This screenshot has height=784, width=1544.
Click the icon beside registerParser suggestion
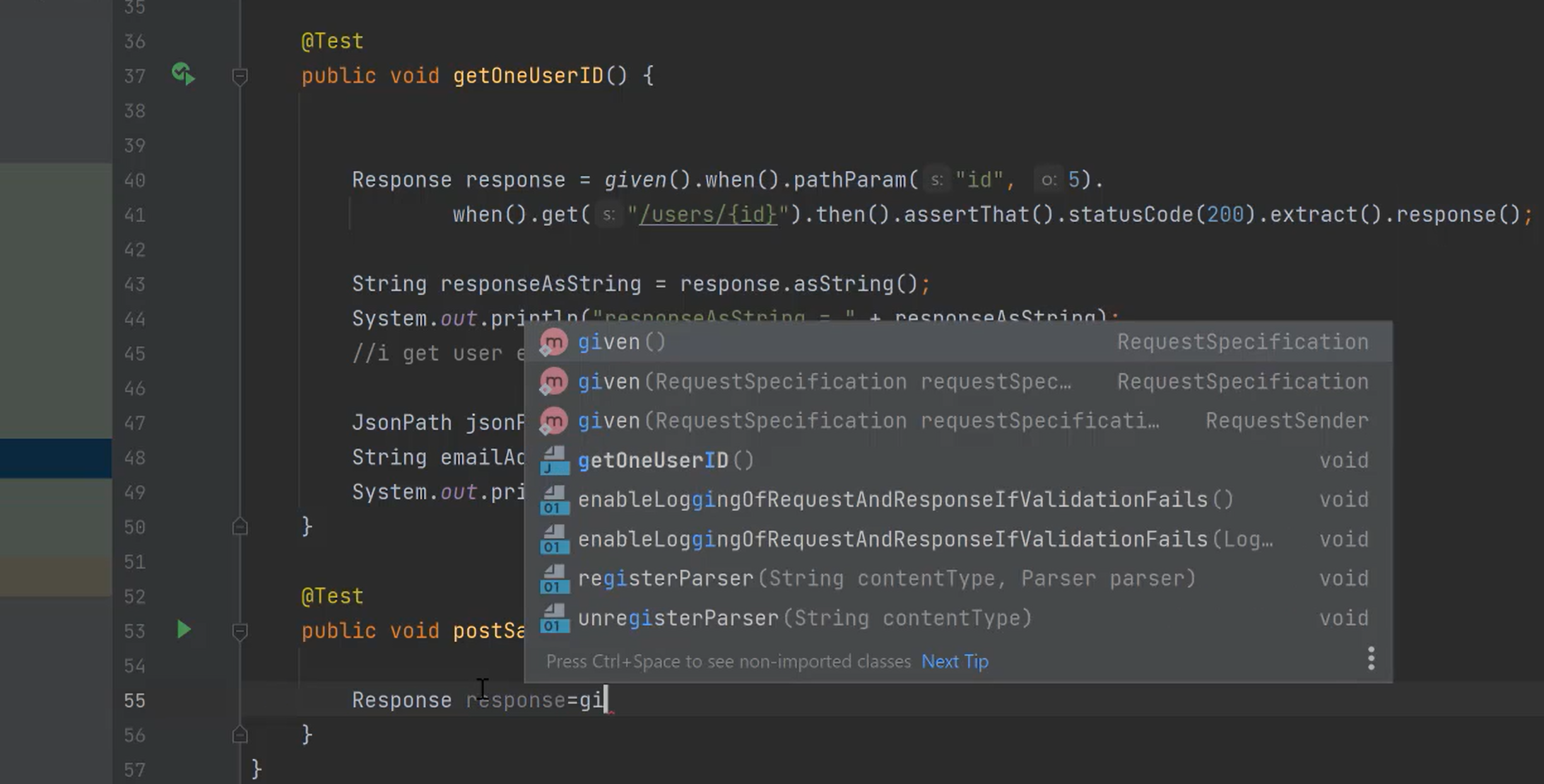pyautogui.click(x=554, y=578)
